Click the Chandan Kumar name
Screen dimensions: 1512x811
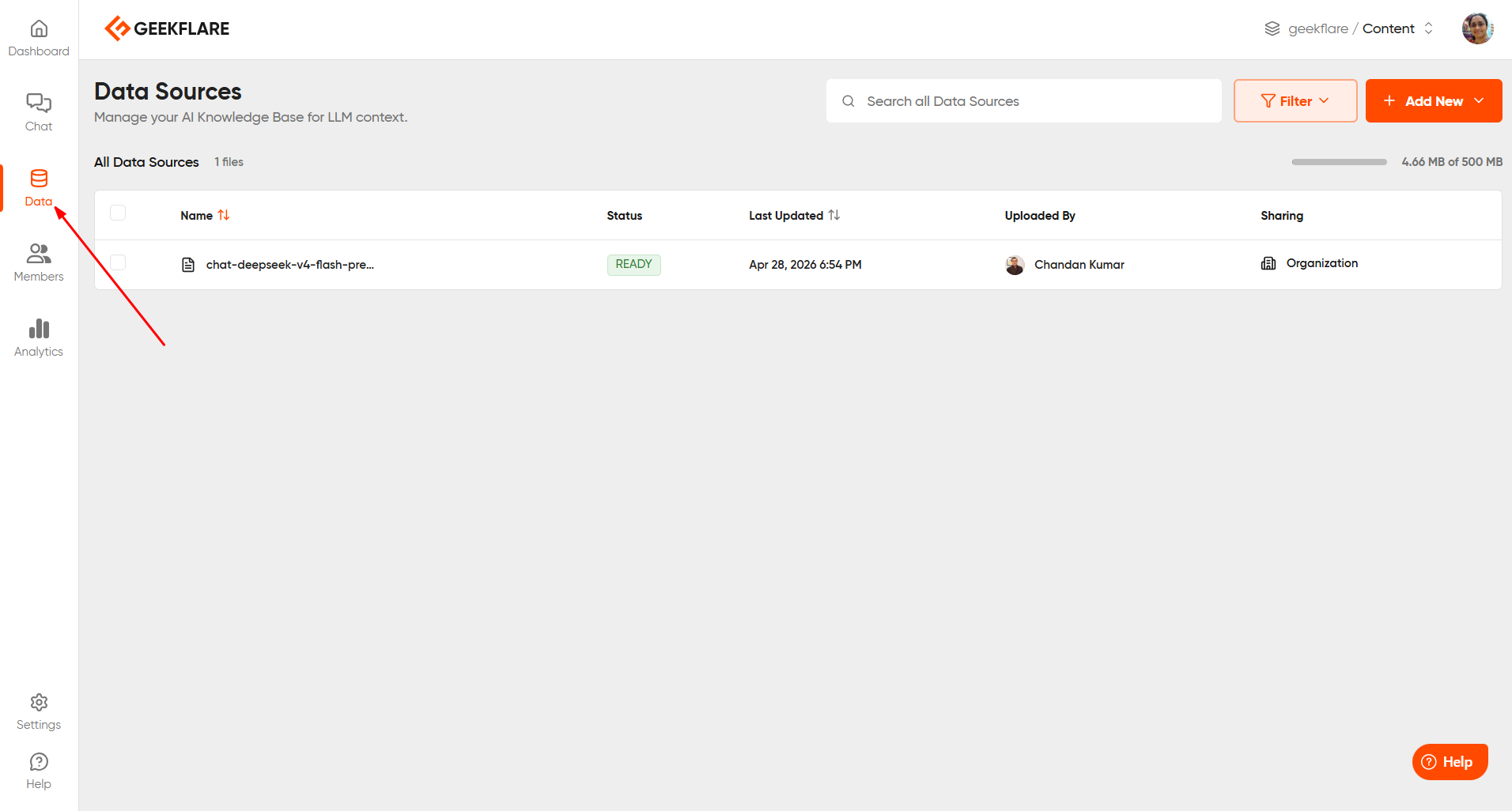(x=1079, y=265)
